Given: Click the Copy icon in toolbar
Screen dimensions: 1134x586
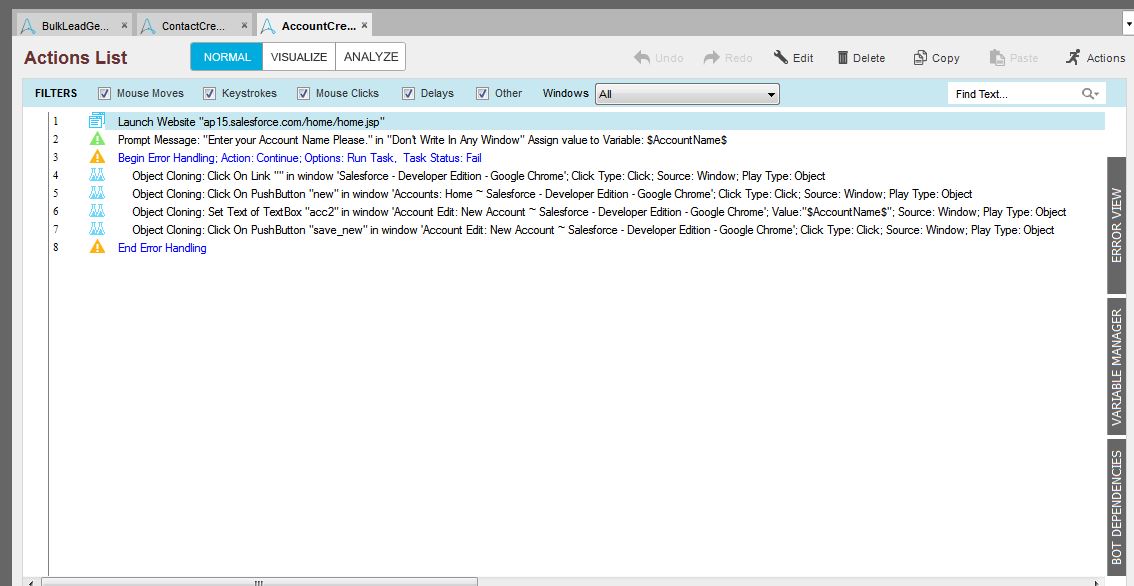Looking at the screenshot, I should [920, 58].
